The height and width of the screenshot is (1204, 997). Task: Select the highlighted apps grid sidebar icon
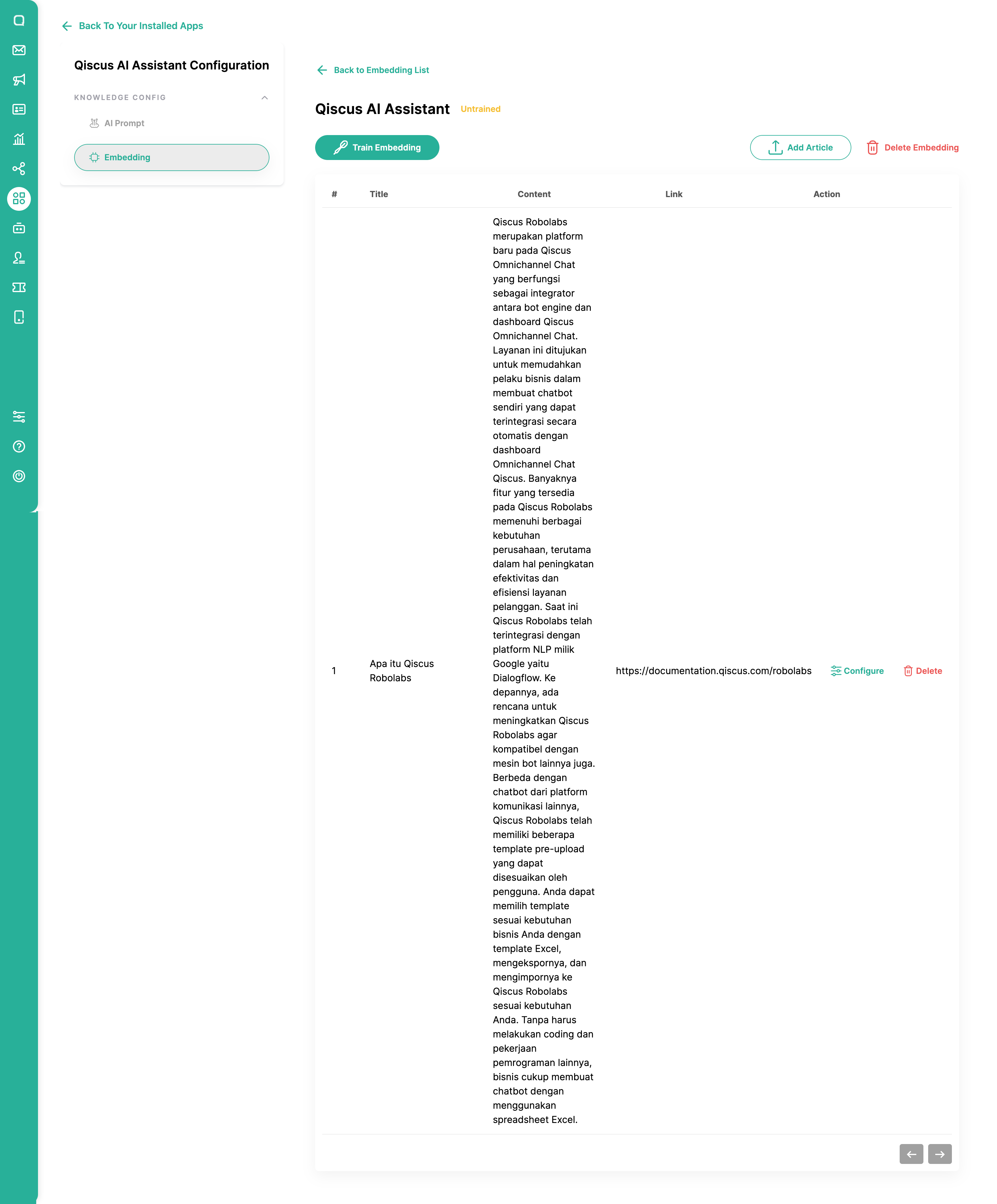pyautogui.click(x=19, y=198)
